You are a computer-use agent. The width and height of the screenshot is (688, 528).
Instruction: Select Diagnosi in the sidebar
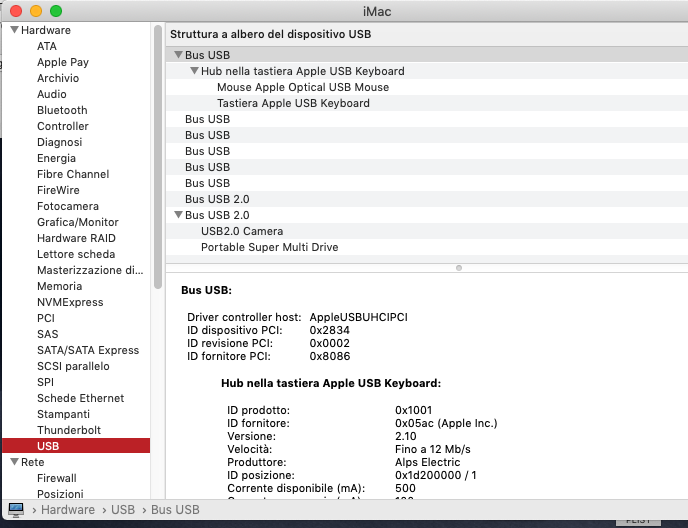[60, 142]
